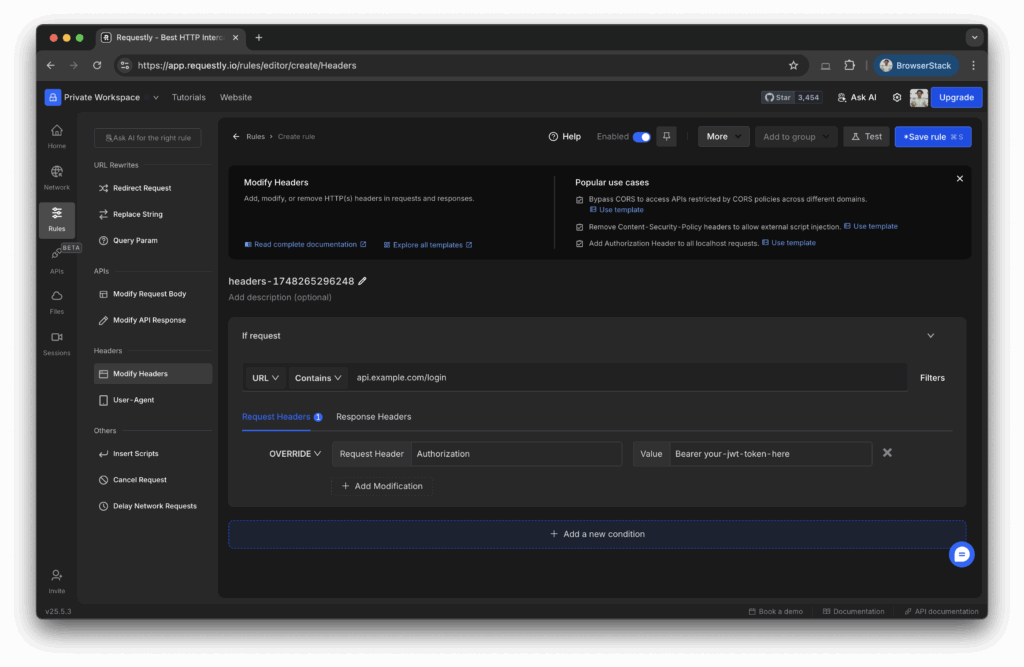Open the OVERRIDE action dropdown
Viewport: 1024px width, 667px height.
295,453
